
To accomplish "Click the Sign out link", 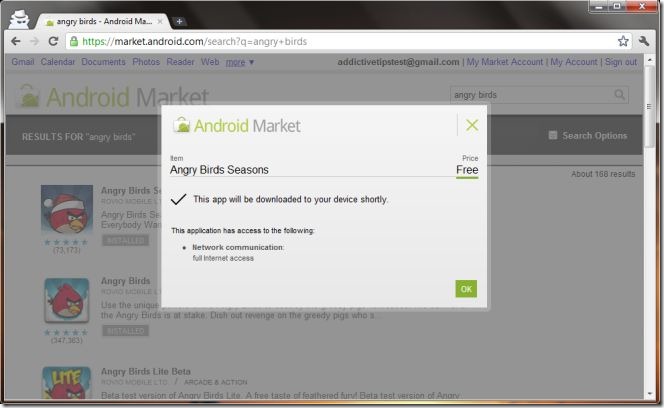I will (x=621, y=62).
